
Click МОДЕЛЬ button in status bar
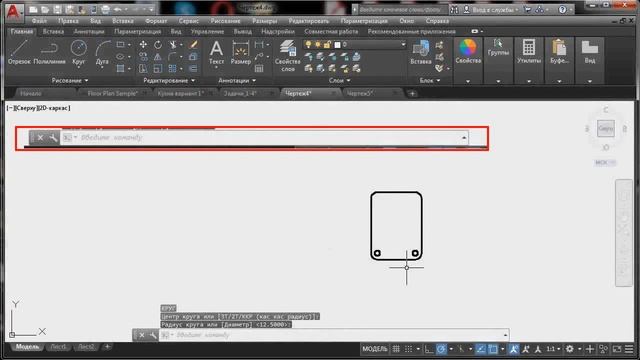click(x=375, y=349)
